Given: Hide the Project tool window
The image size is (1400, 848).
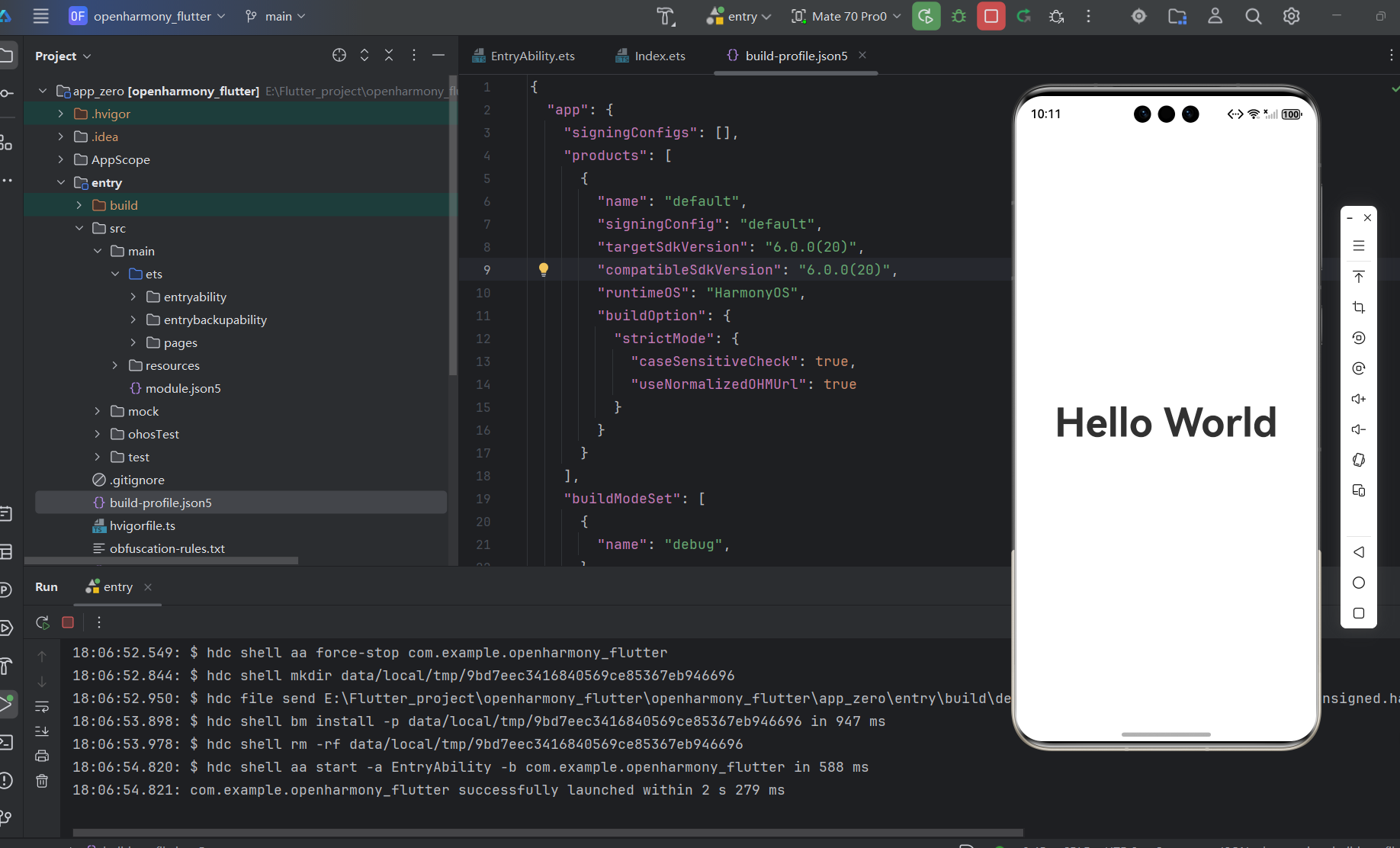Looking at the screenshot, I should (438, 55).
